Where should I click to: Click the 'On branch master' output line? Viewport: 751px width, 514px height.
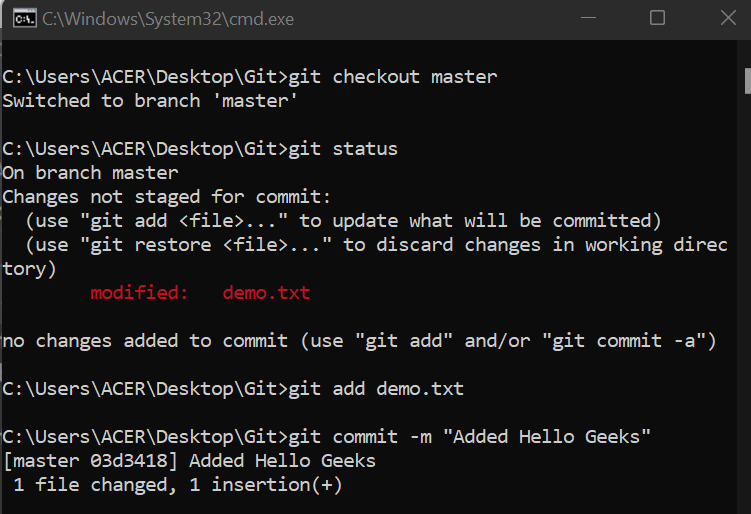point(90,173)
